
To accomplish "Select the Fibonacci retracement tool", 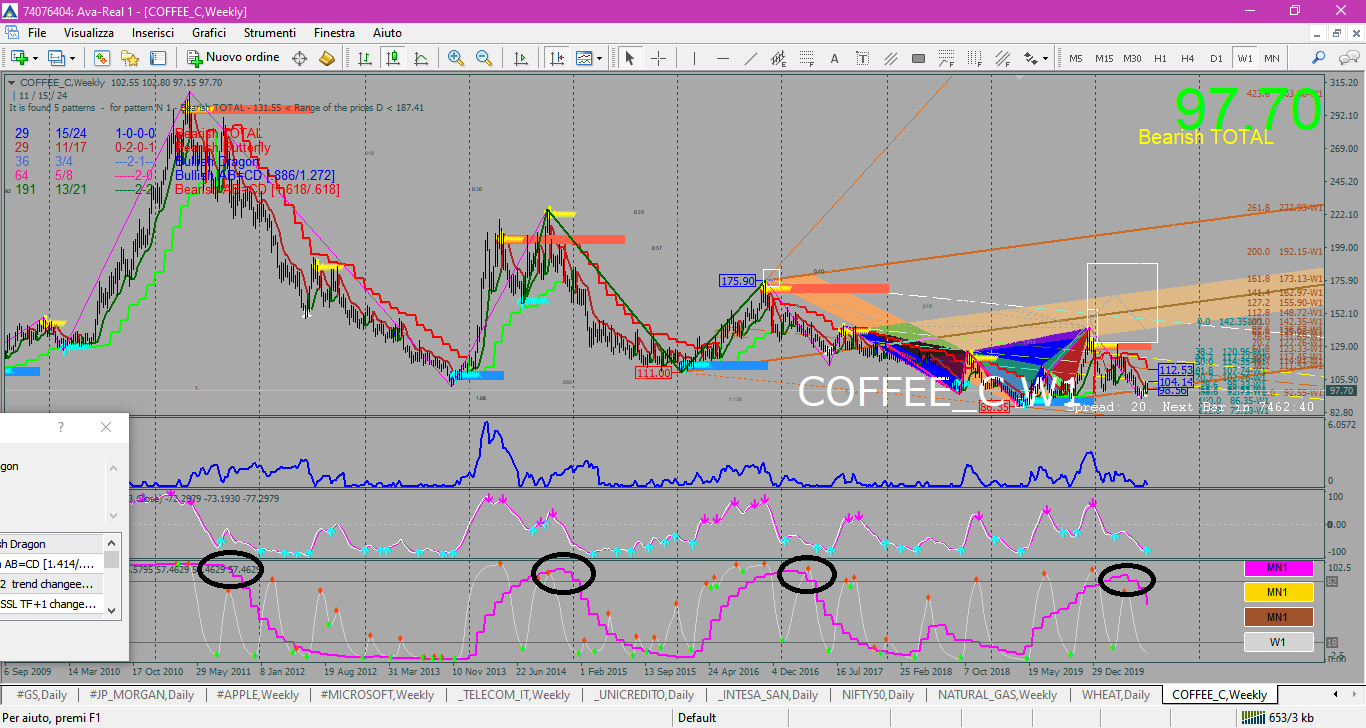I will (806, 58).
